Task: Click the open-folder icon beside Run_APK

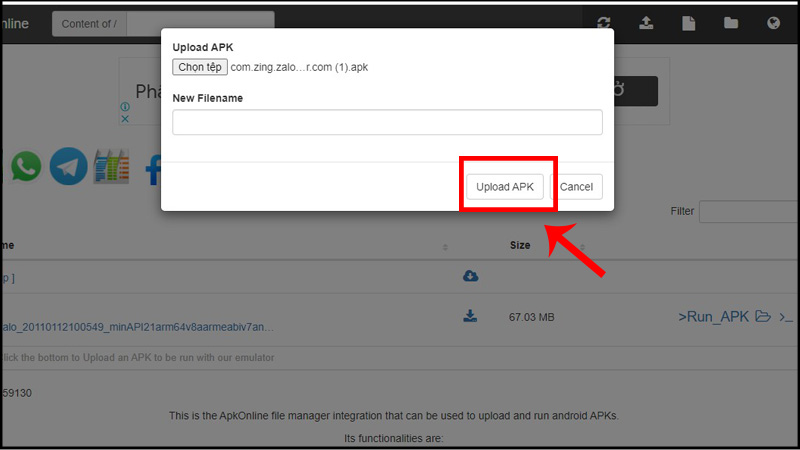Action: 763,317
